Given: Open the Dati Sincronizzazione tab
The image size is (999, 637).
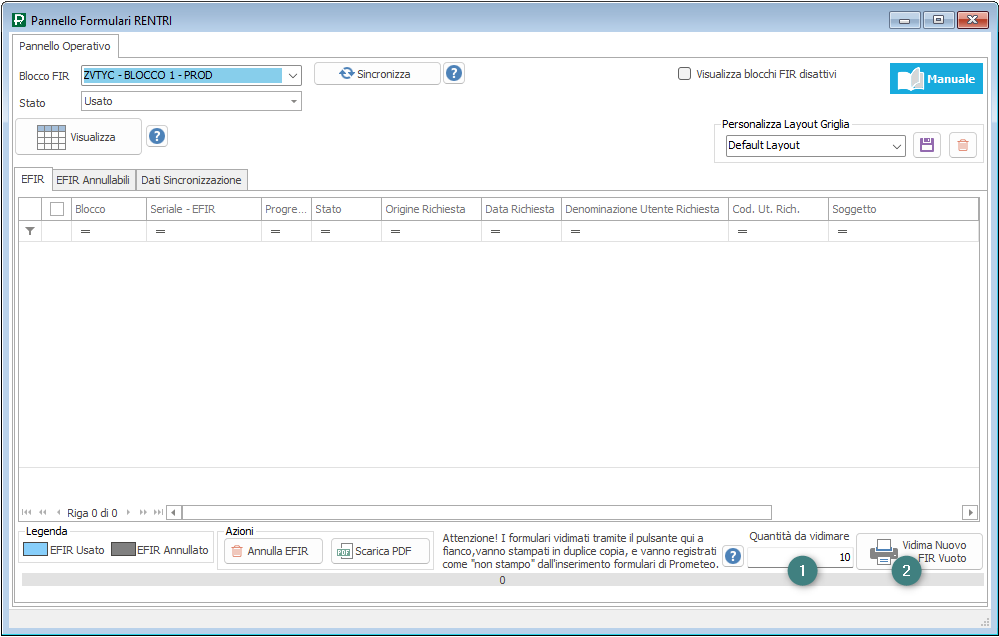Looking at the screenshot, I should click(x=191, y=180).
